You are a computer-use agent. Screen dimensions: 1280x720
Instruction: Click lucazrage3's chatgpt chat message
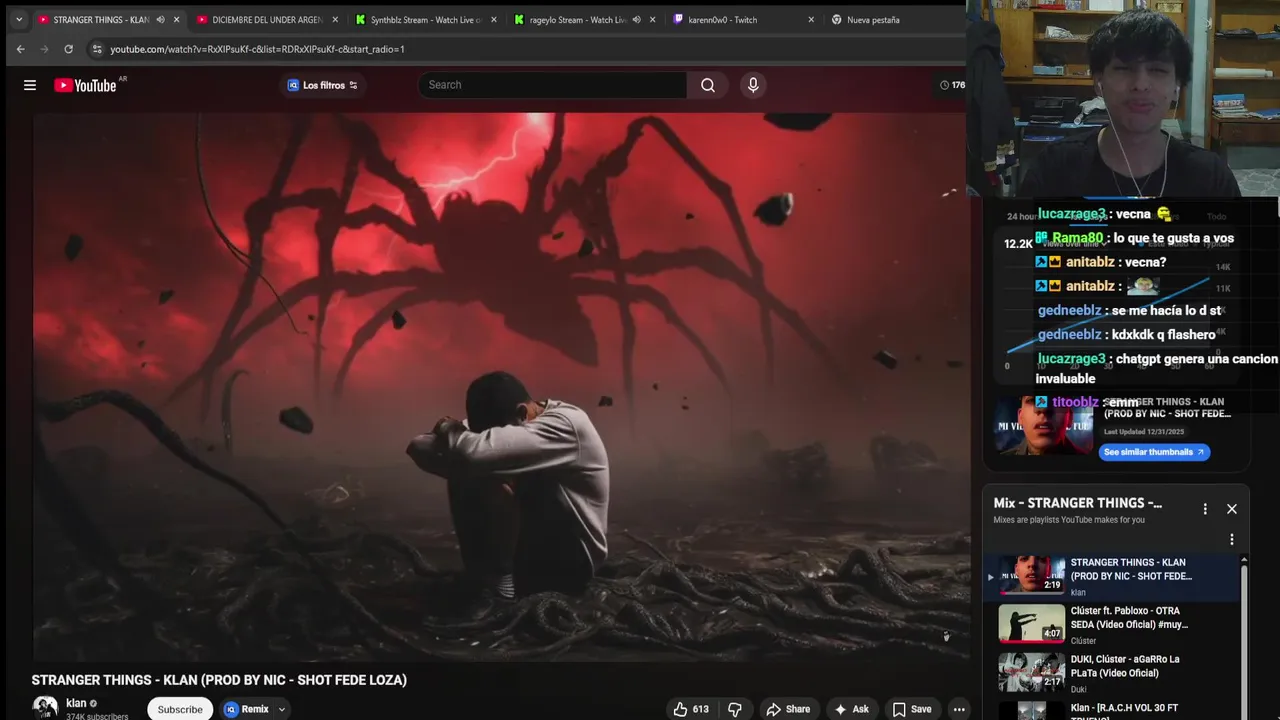(x=1157, y=368)
